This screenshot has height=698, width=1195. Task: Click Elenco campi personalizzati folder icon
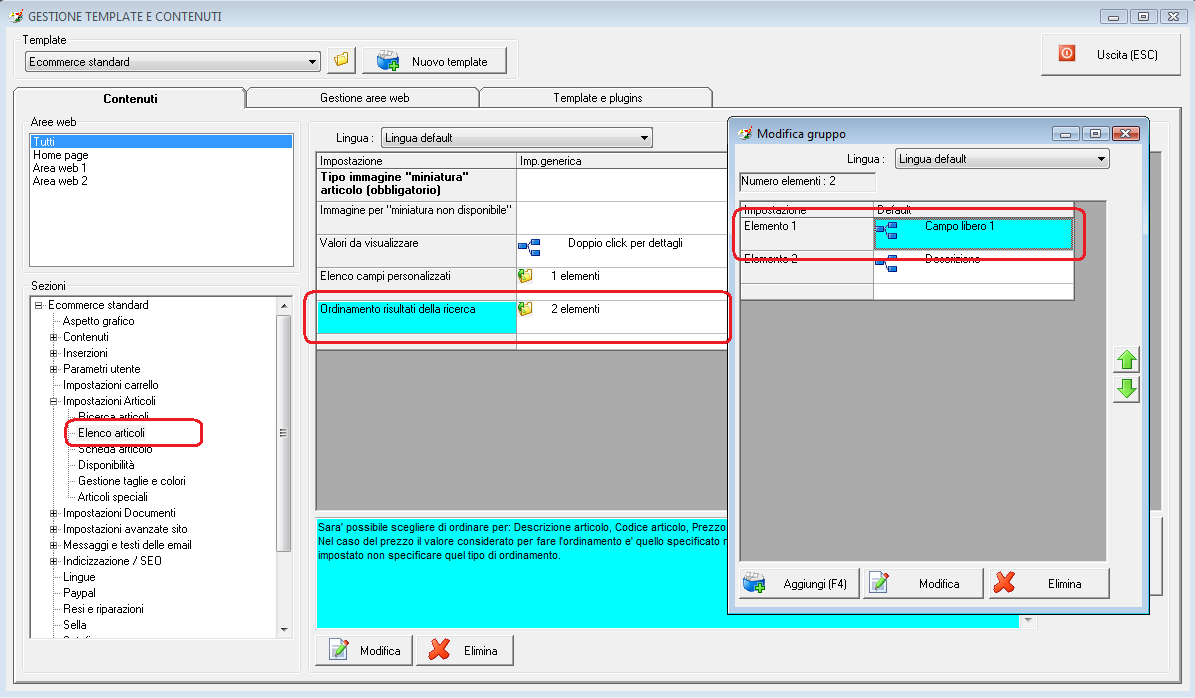click(525, 276)
